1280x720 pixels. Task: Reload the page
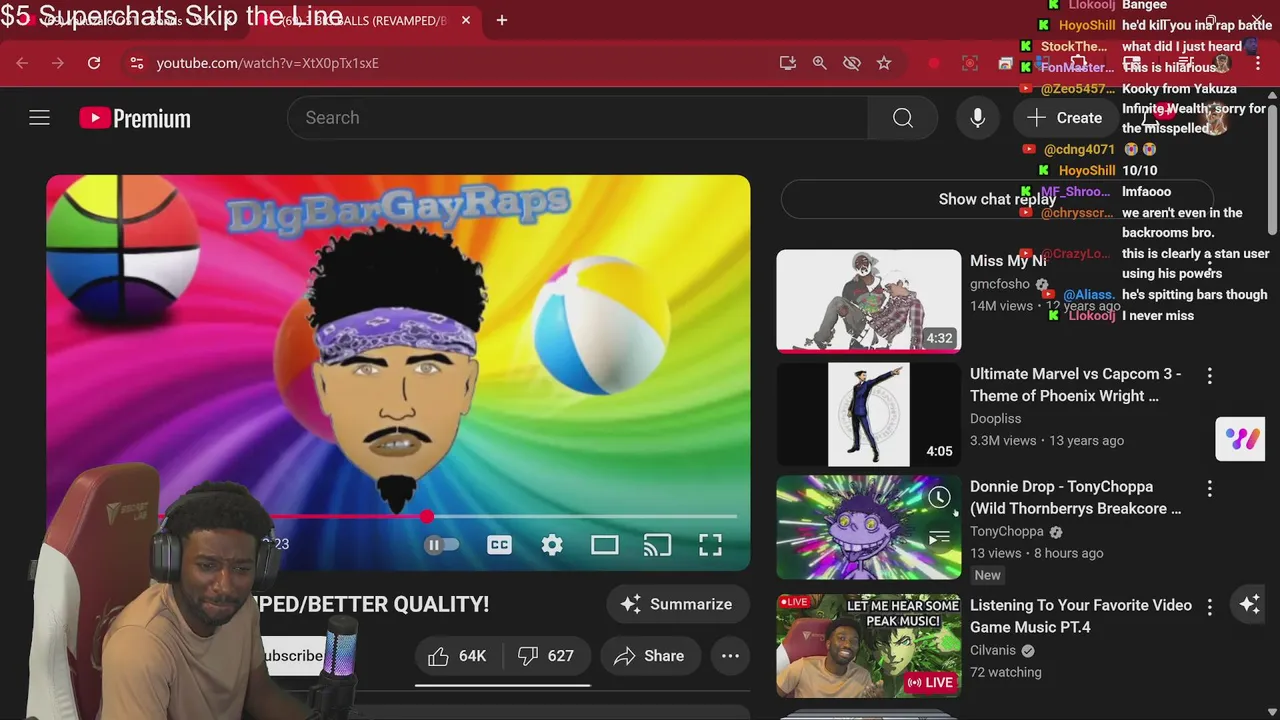(94, 63)
